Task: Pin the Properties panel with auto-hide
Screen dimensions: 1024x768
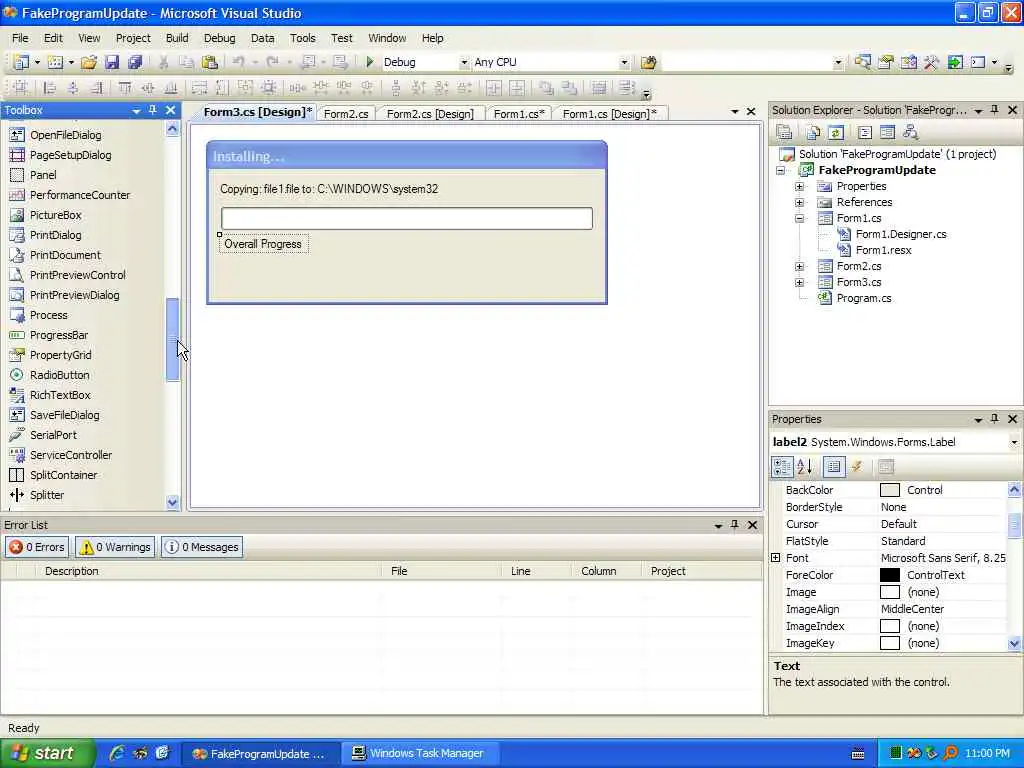Action: pos(995,419)
